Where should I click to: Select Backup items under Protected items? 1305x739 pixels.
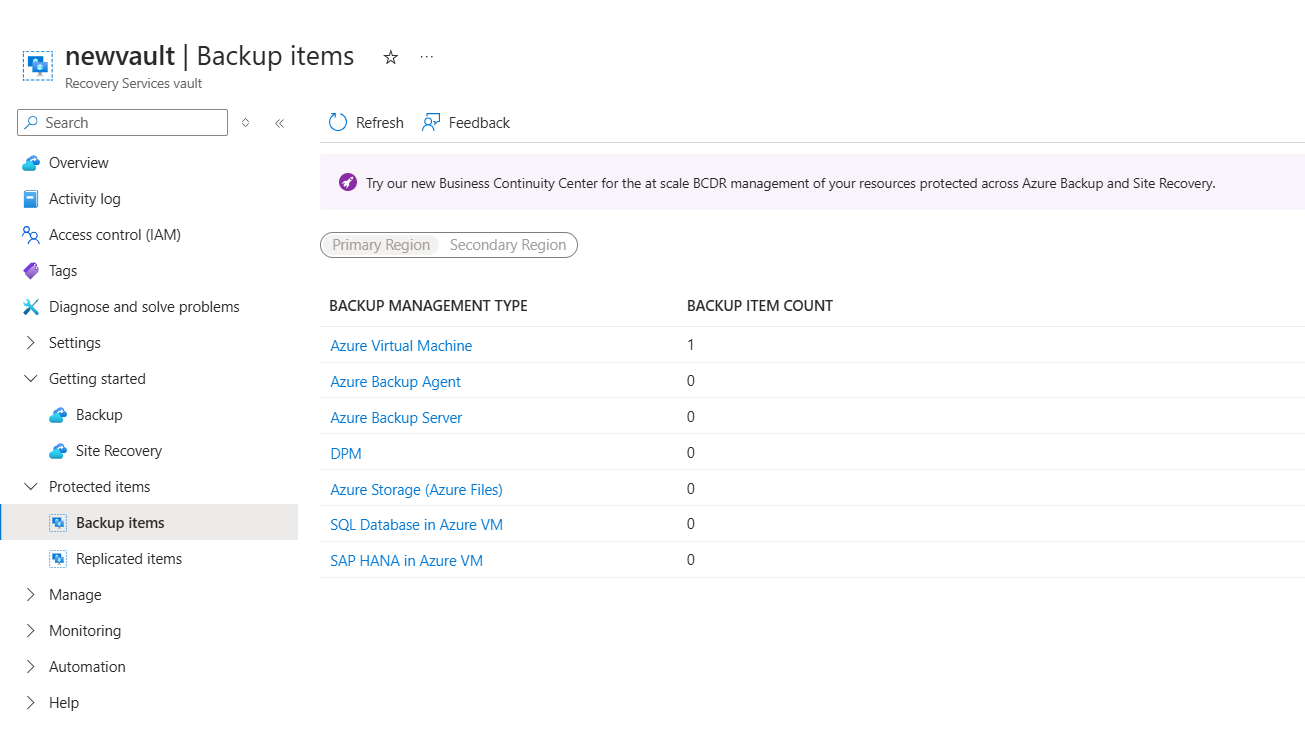(x=120, y=523)
